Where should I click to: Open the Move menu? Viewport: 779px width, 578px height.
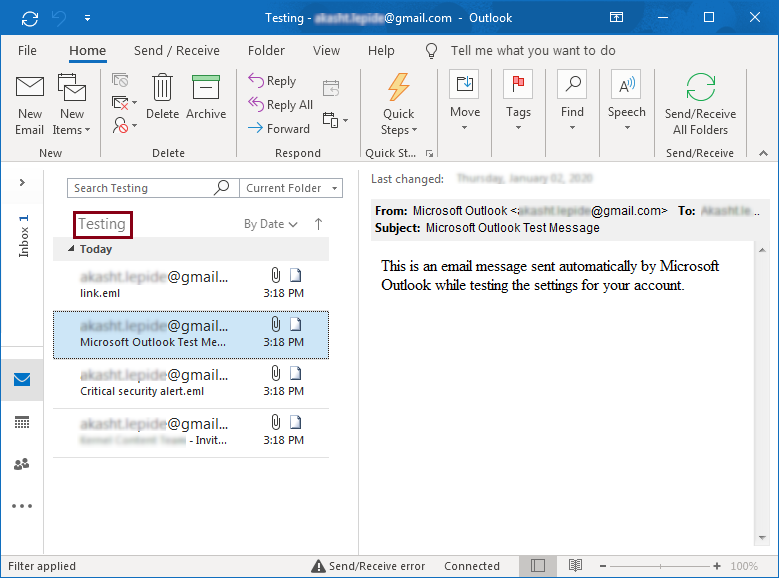point(465,101)
